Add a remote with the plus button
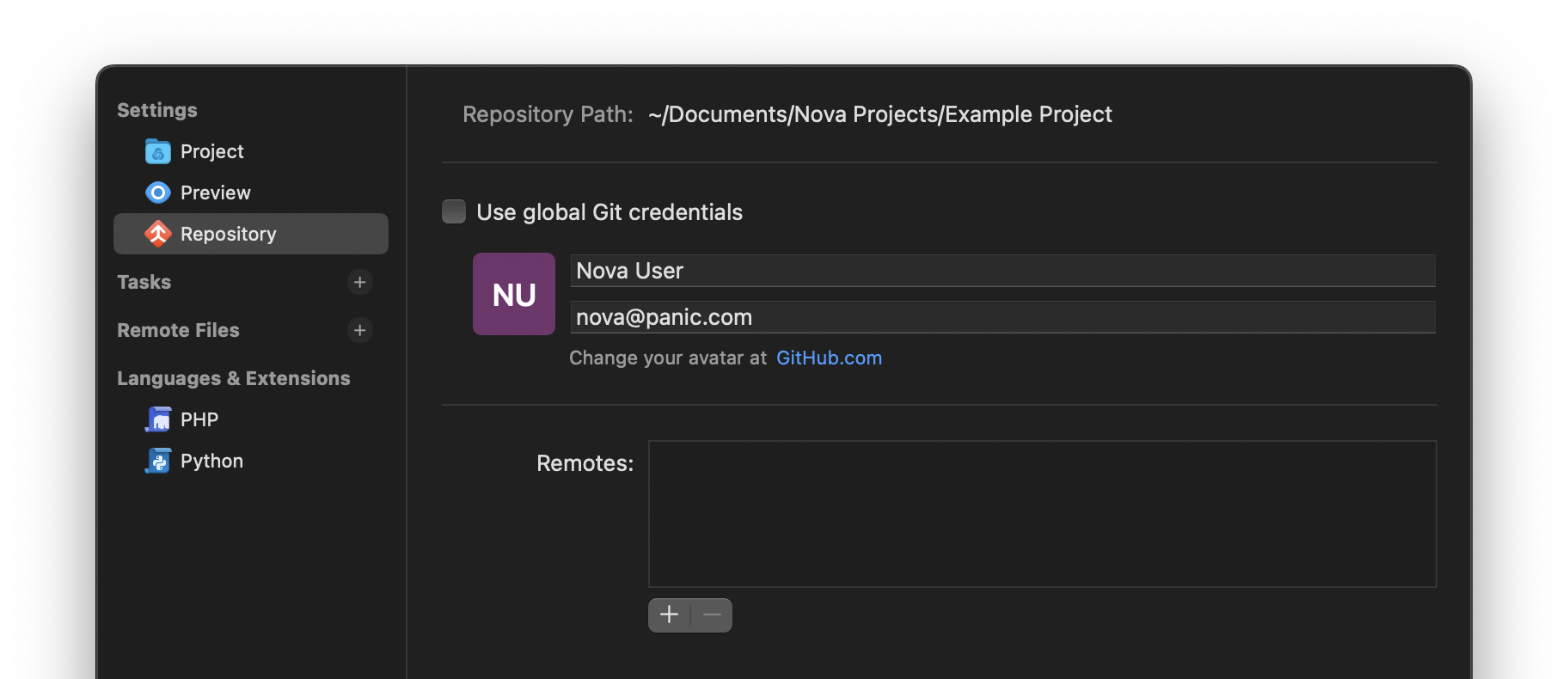The height and width of the screenshot is (679, 1568). pyautogui.click(x=669, y=615)
